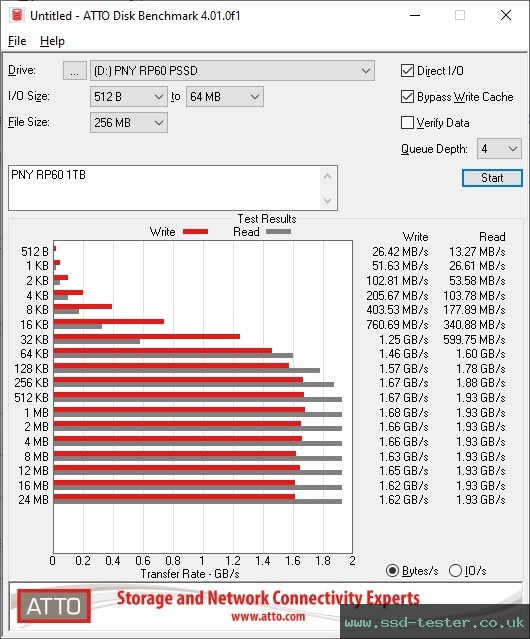Image resolution: width=530 pixels, height=639 pixels.
Task: Click the 32 KB read value 599.75 MB/s
Action: pyautogui.click(x=474, y=339)
